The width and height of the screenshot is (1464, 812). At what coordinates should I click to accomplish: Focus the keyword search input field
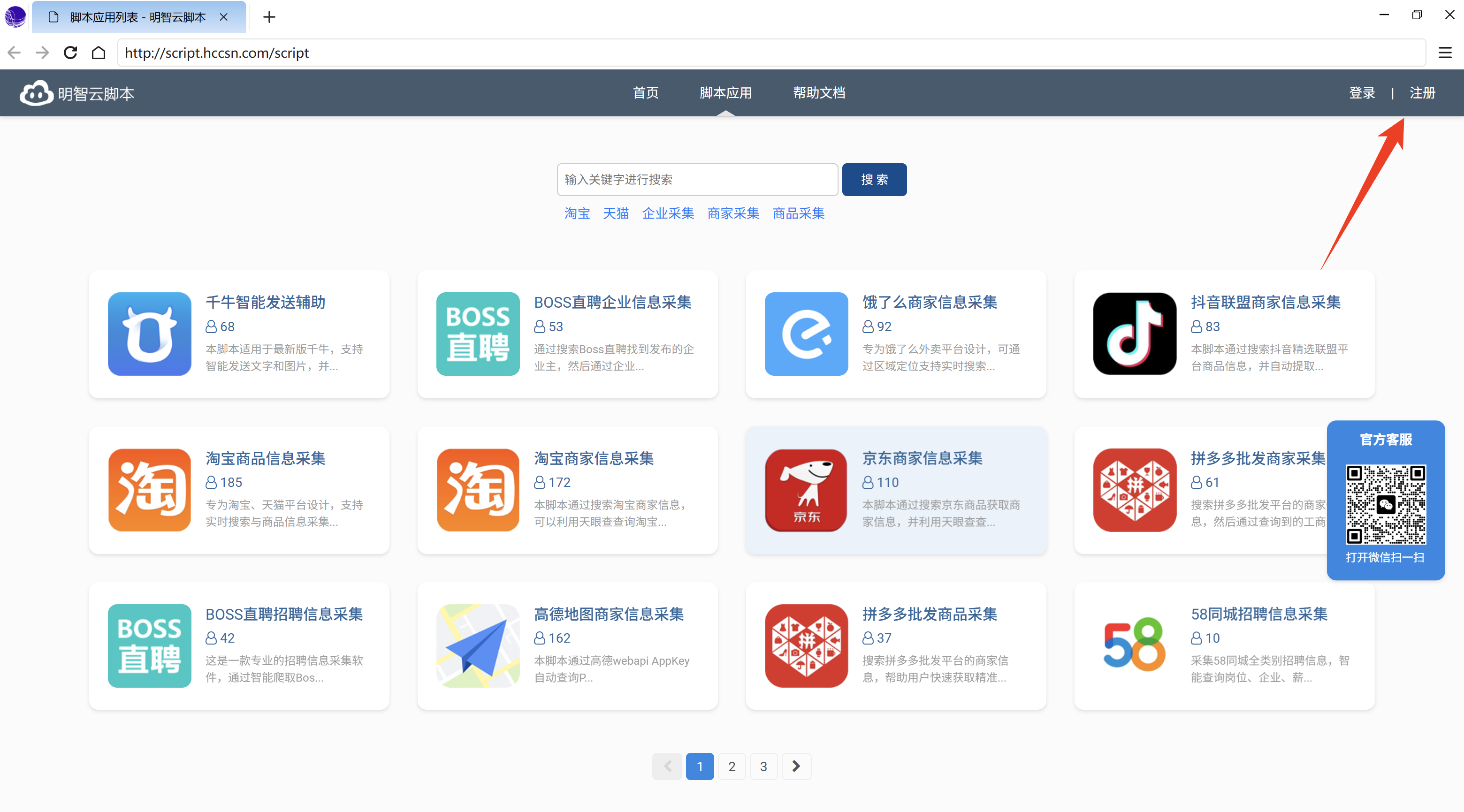tap(697, 180)
